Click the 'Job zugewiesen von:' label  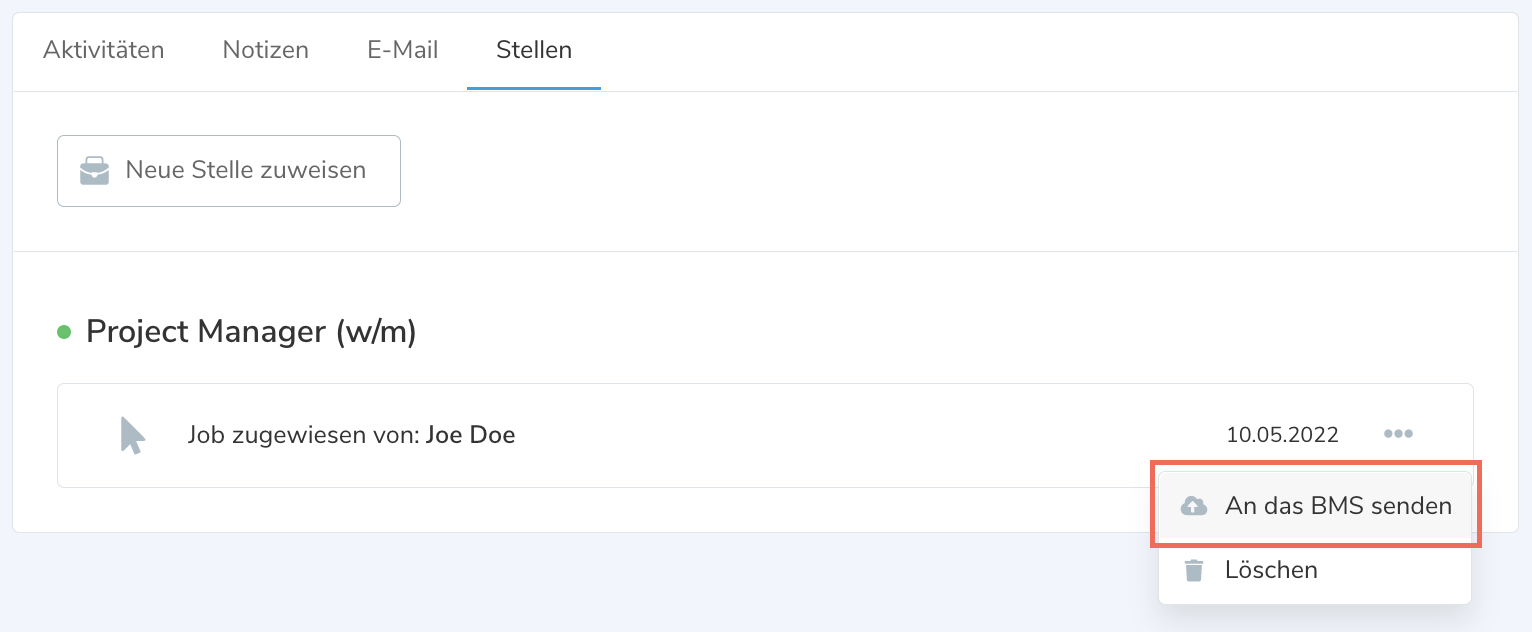(303, 435)
